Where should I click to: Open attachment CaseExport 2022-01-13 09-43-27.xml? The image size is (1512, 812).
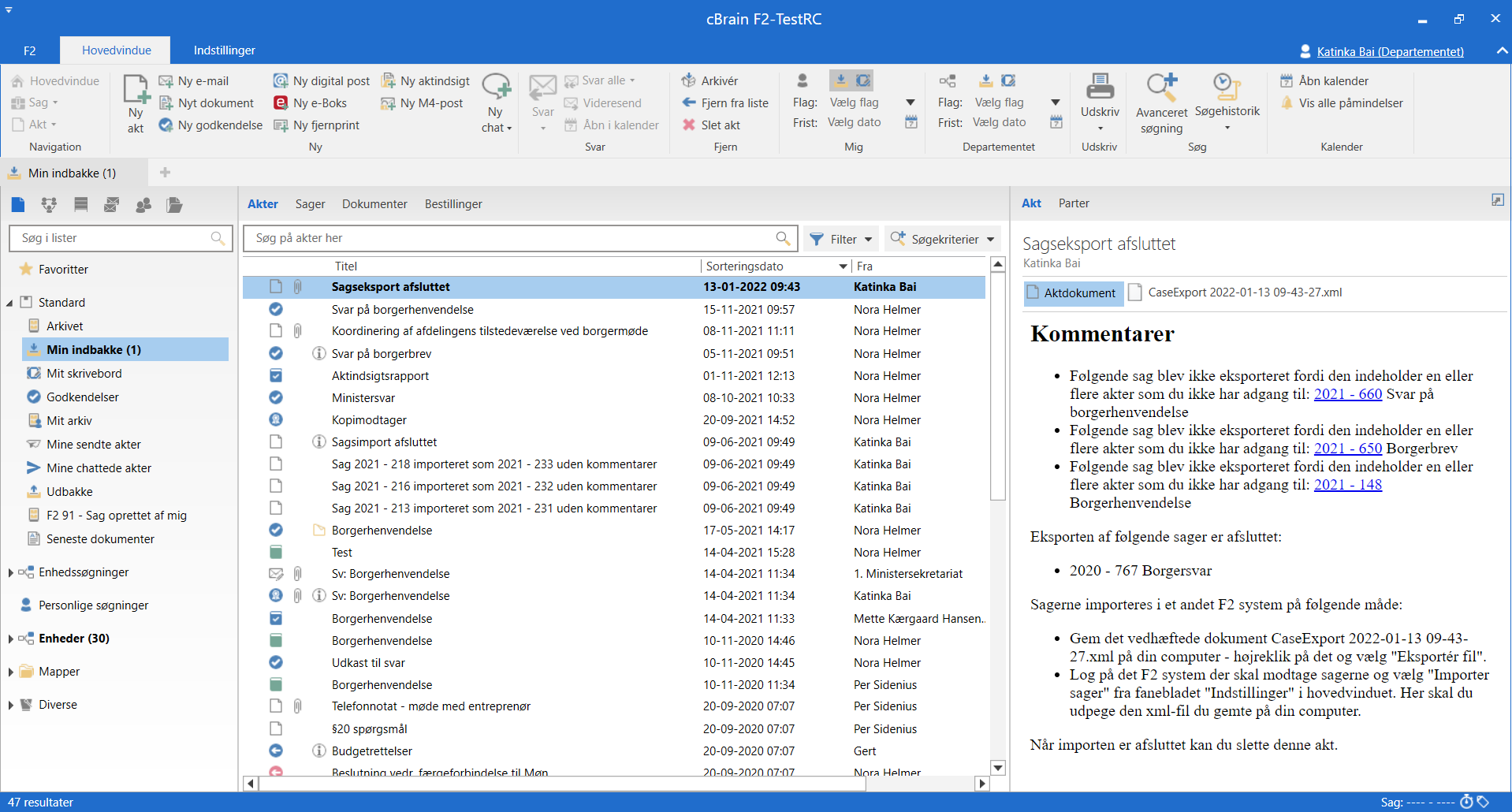[1235, 292]
